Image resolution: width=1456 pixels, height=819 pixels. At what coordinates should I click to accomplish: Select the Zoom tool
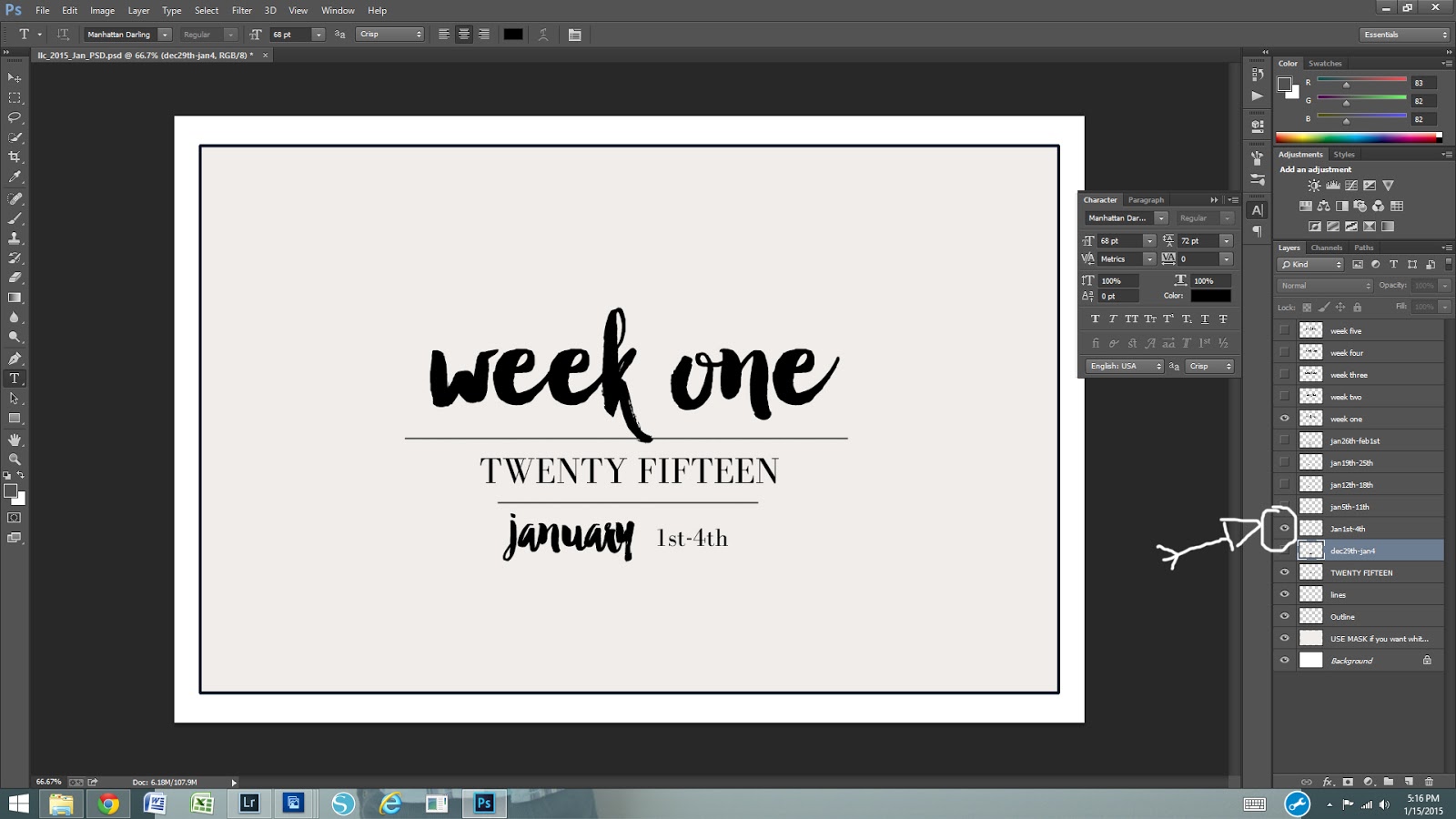click(14, 460)
